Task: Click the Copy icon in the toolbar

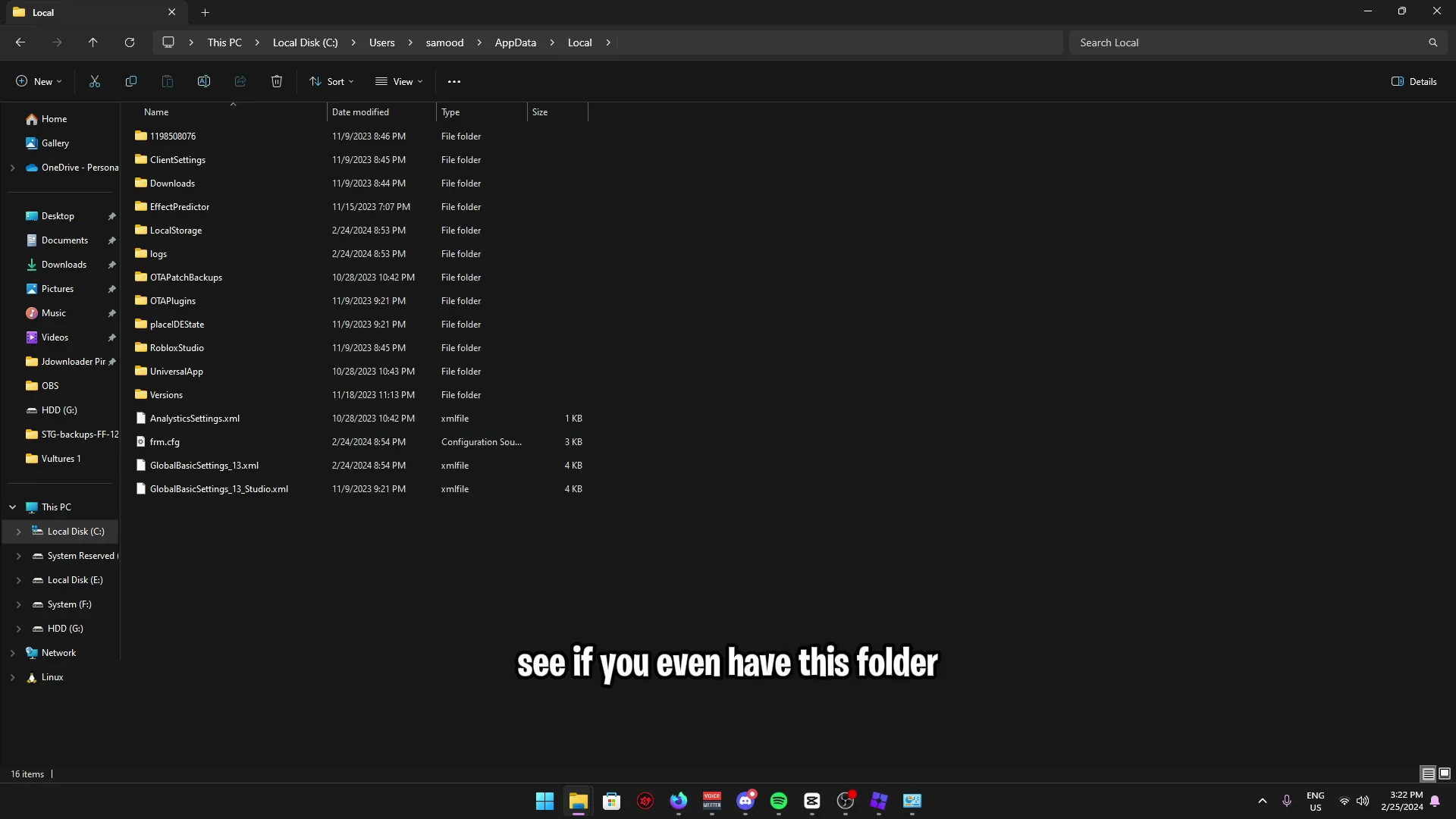Action: click(130, 81)
